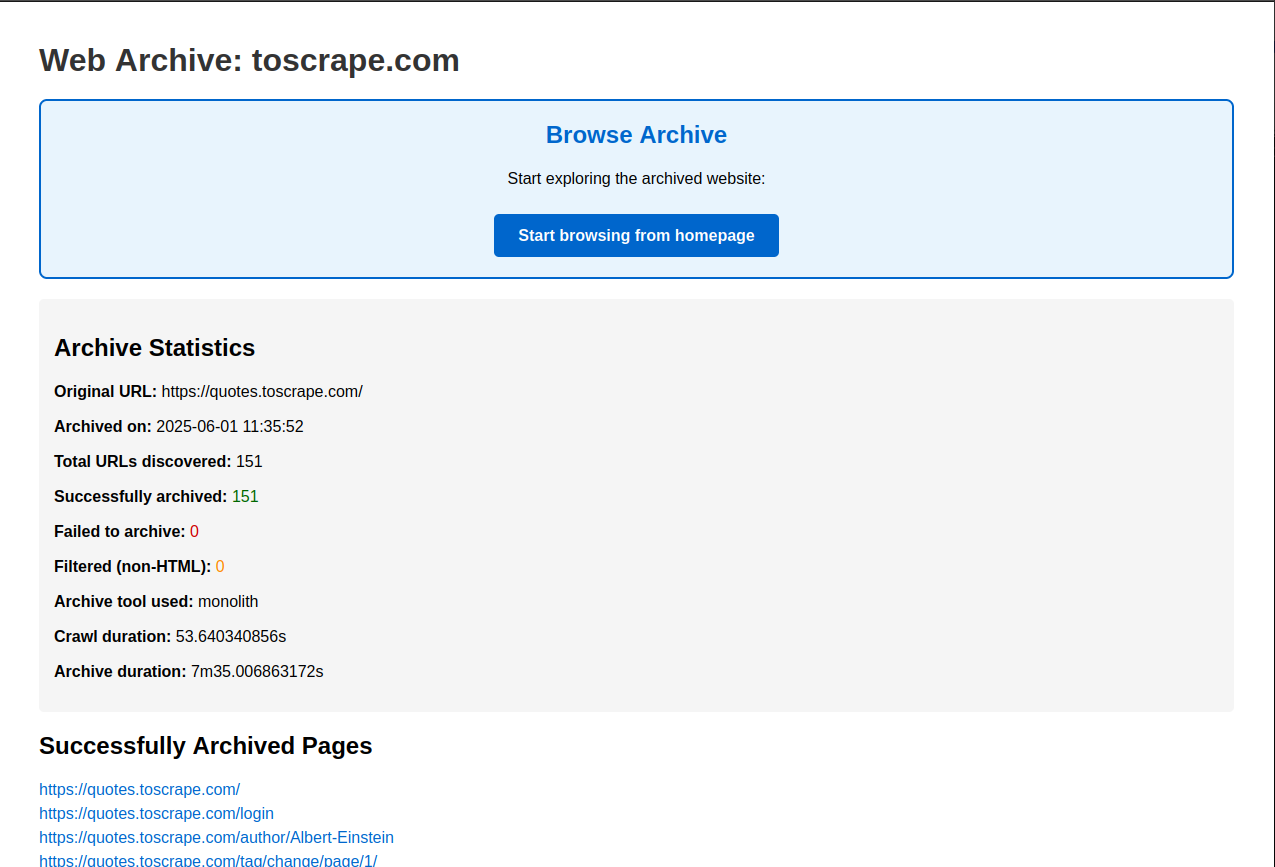Open the https://quotes.toscrape.com/ link

coord(139,789)
